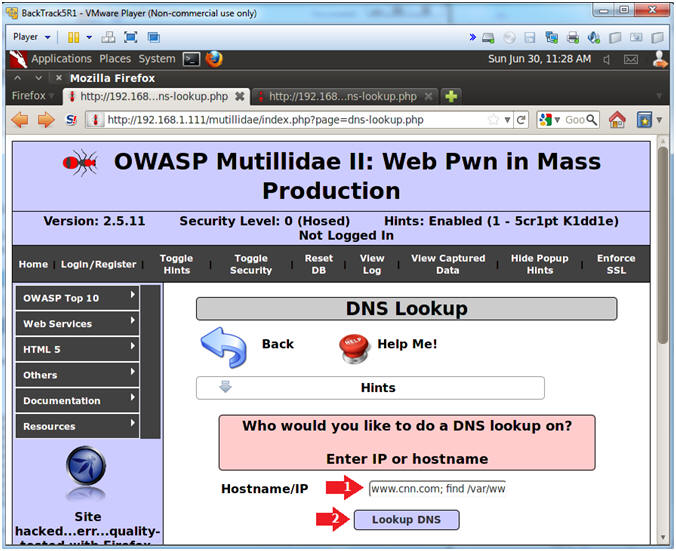Click the VMware hard disk device icon

[488, 38]
